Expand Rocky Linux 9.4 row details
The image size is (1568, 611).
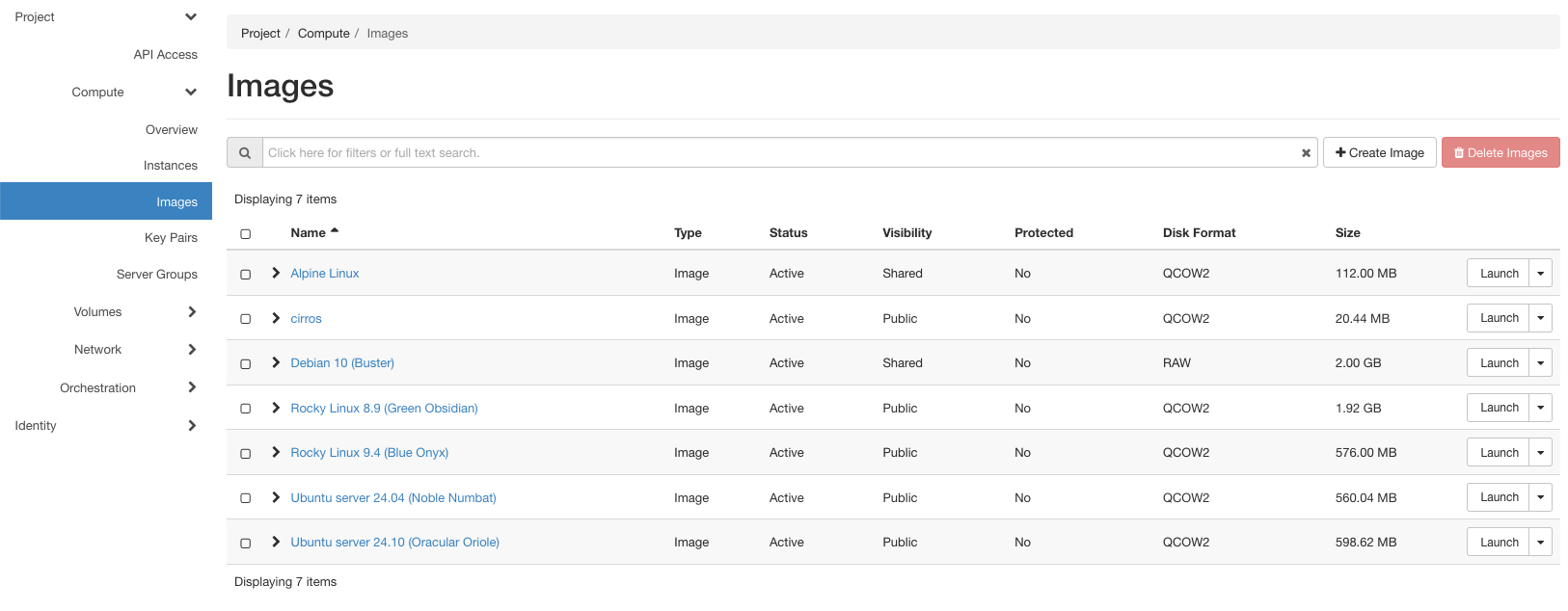click(x=276, y=452)
